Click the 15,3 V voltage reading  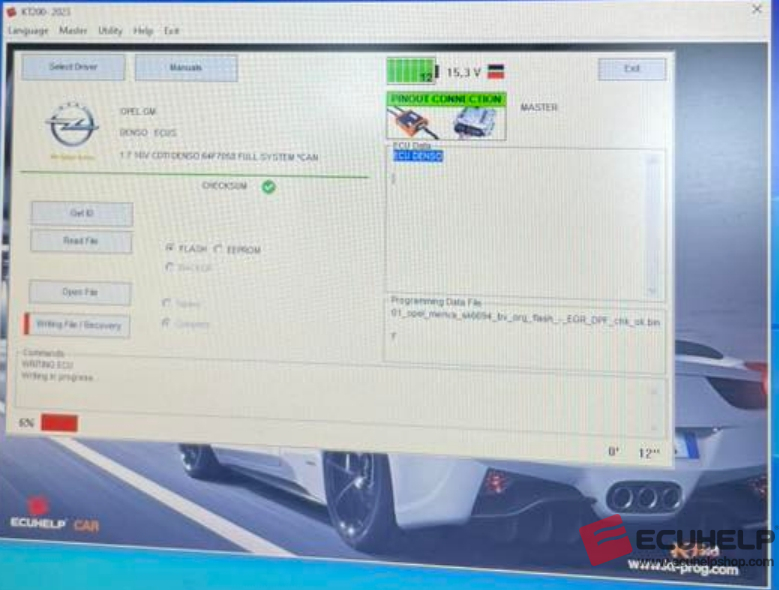tap(463, 73)
